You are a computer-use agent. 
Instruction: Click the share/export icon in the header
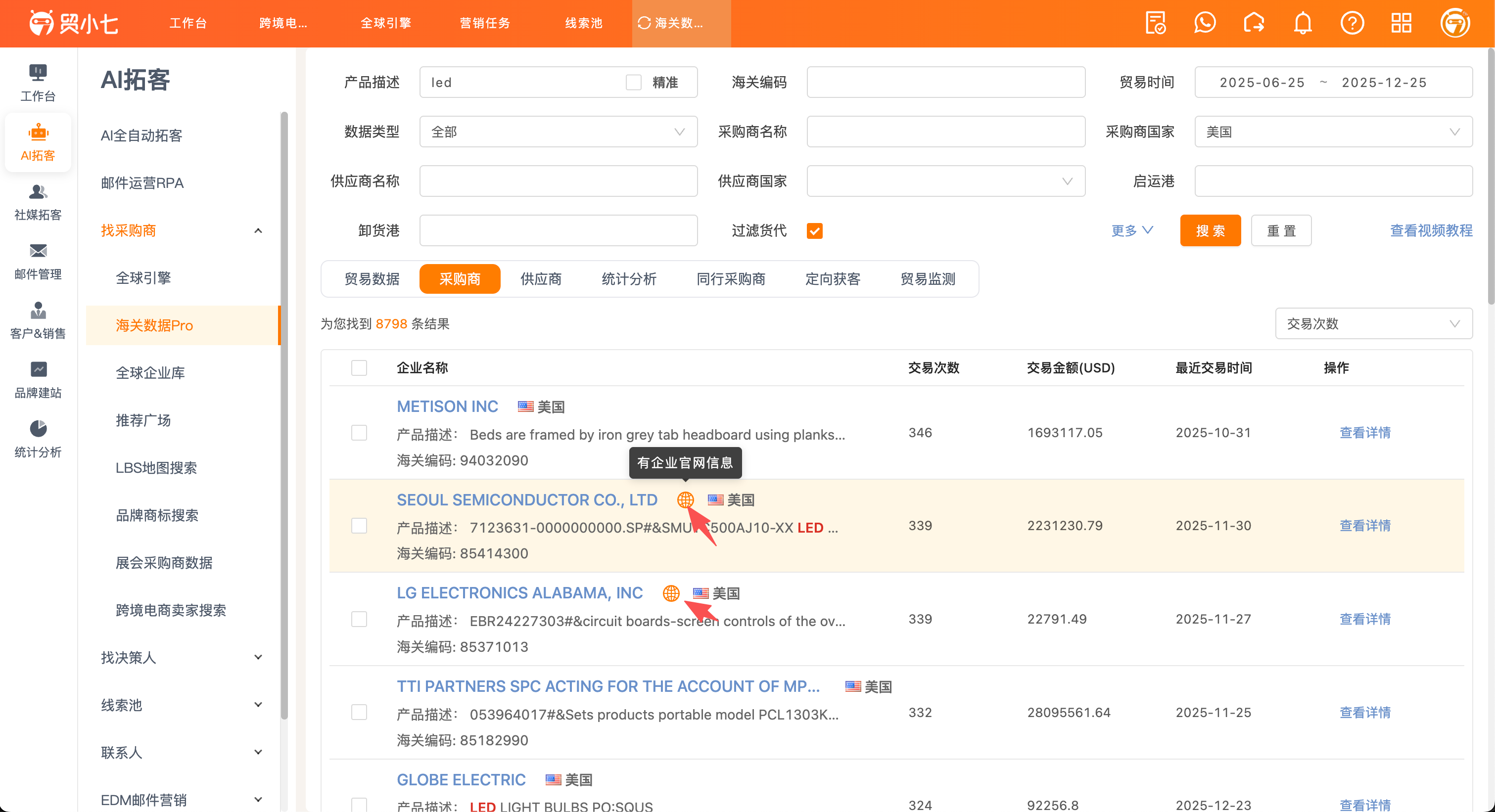click(x=1254, y=23)
